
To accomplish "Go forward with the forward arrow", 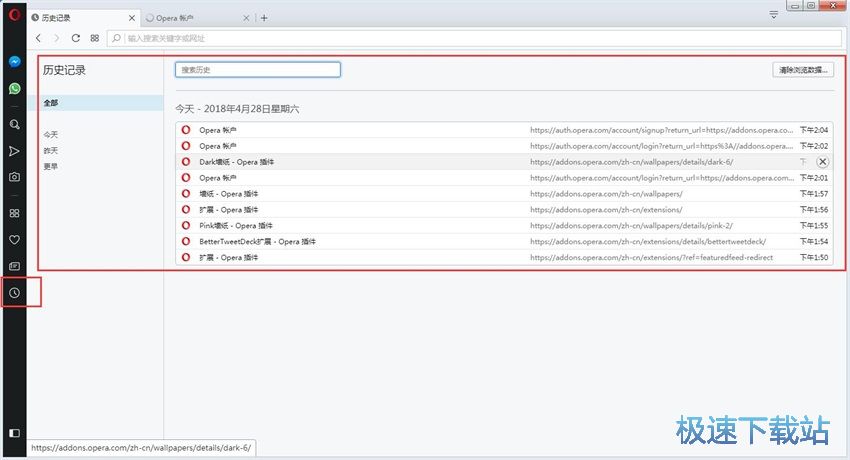I will click(x=56, y=38).
